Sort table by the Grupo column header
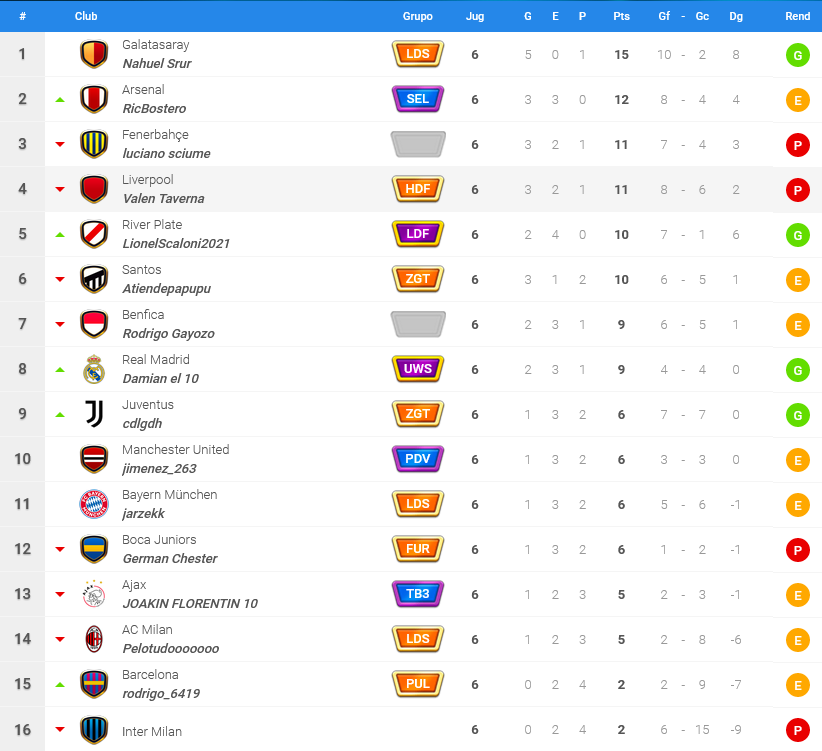The image size is (822, 751). (x=418, y=16)
